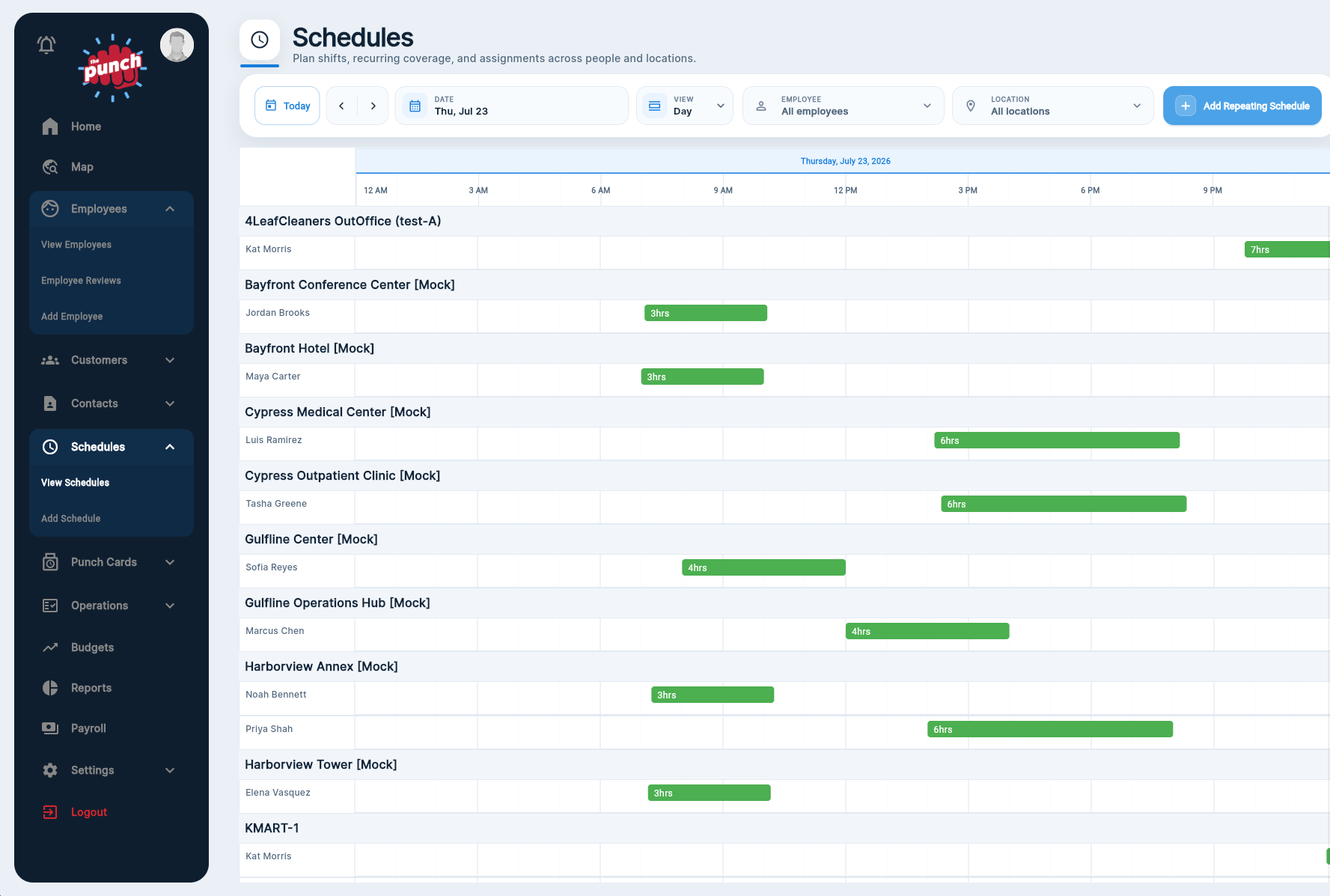Open View Employees submenu item
This screenshot has width=1330, height=896.
point(76,245)
